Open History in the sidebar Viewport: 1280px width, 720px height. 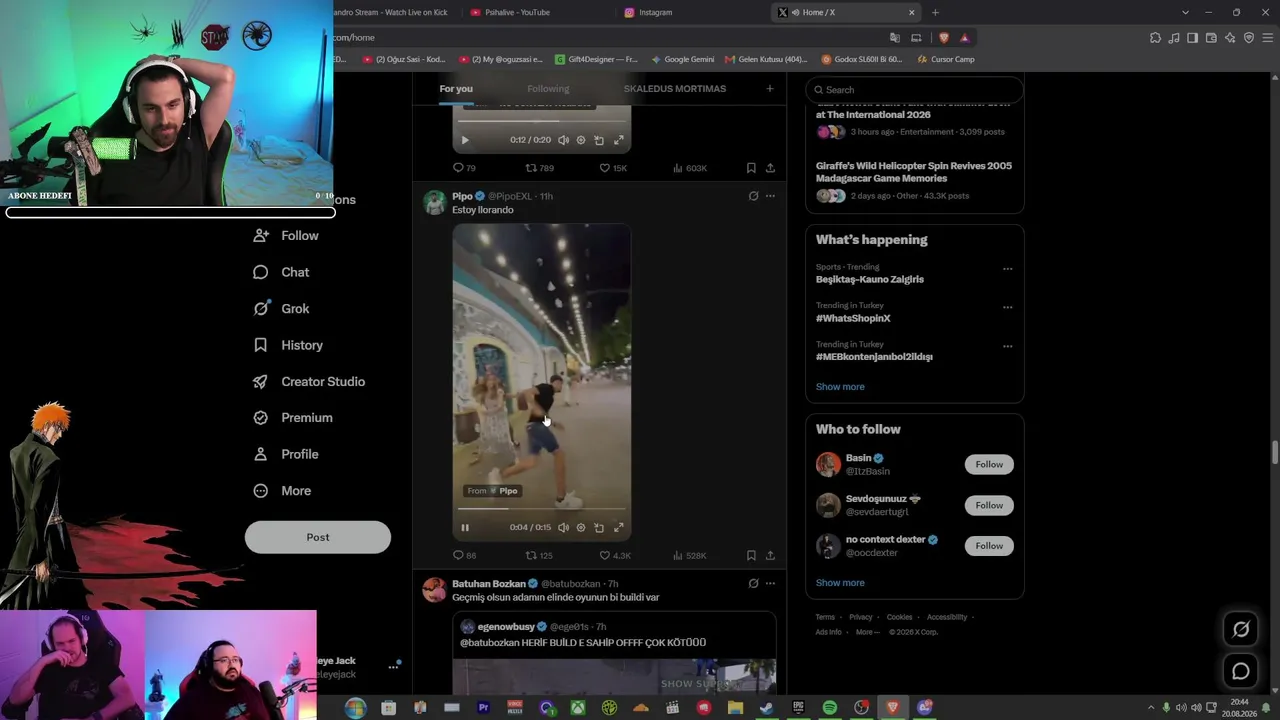(x=288, y=345)
